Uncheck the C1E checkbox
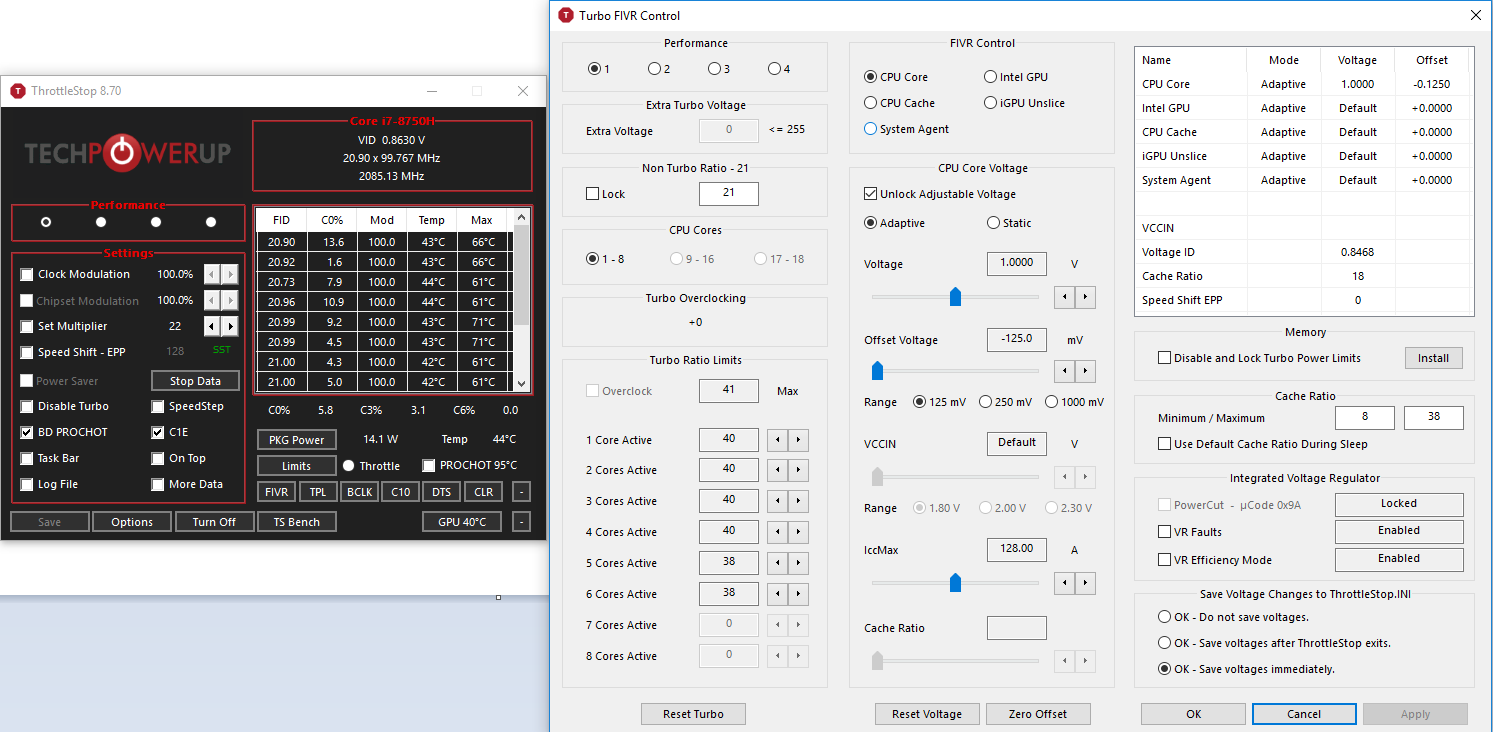This screenshot has height=732, width=1493. click(158, 432)
